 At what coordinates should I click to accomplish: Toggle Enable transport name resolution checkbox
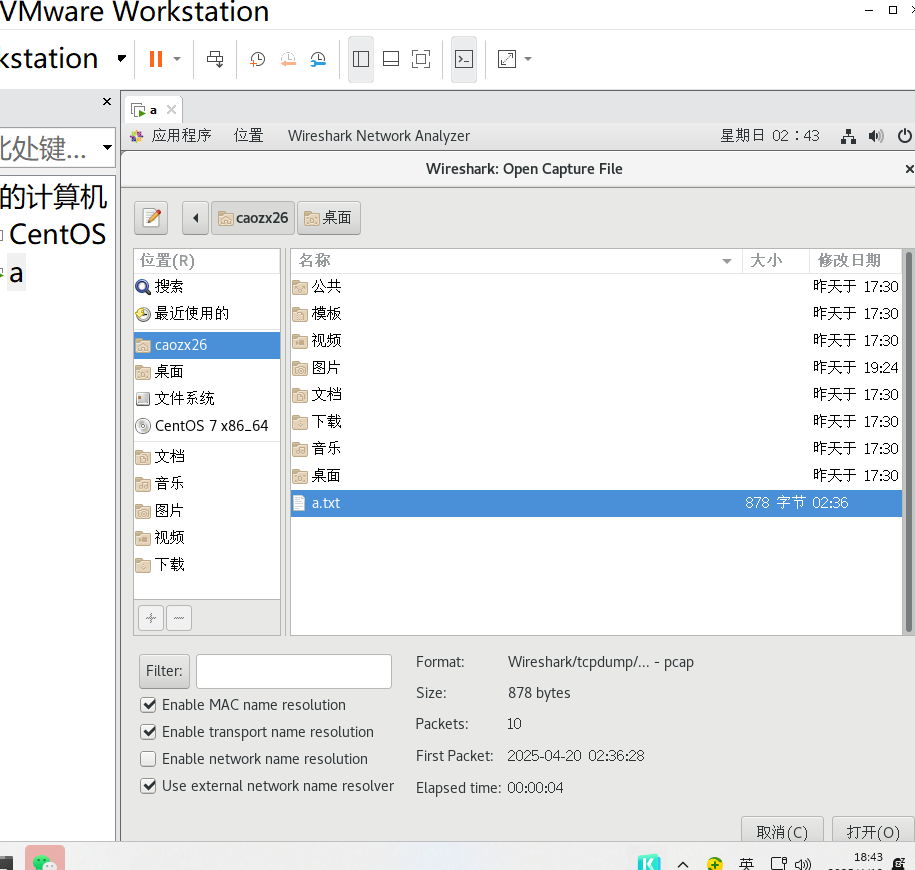149,732
